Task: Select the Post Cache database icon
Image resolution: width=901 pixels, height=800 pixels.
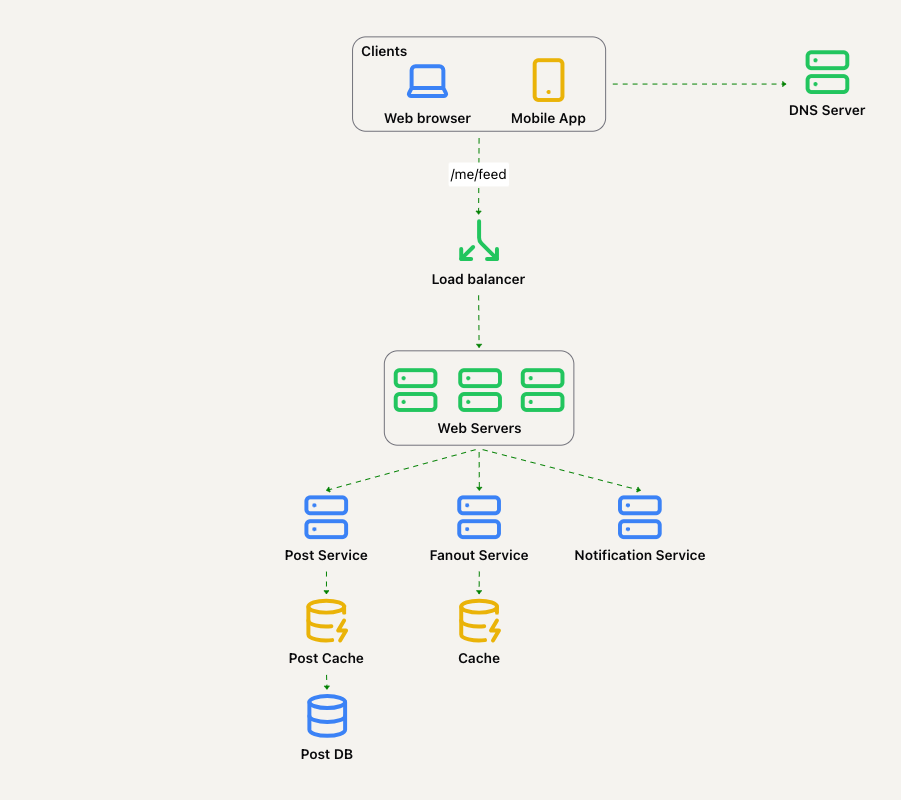Action: pos(326,621)
